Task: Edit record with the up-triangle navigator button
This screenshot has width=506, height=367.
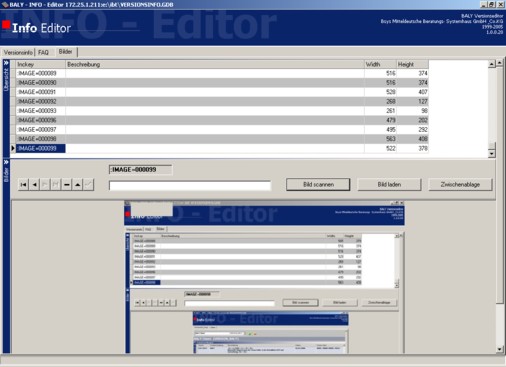Action: click(x=78, y=184)
